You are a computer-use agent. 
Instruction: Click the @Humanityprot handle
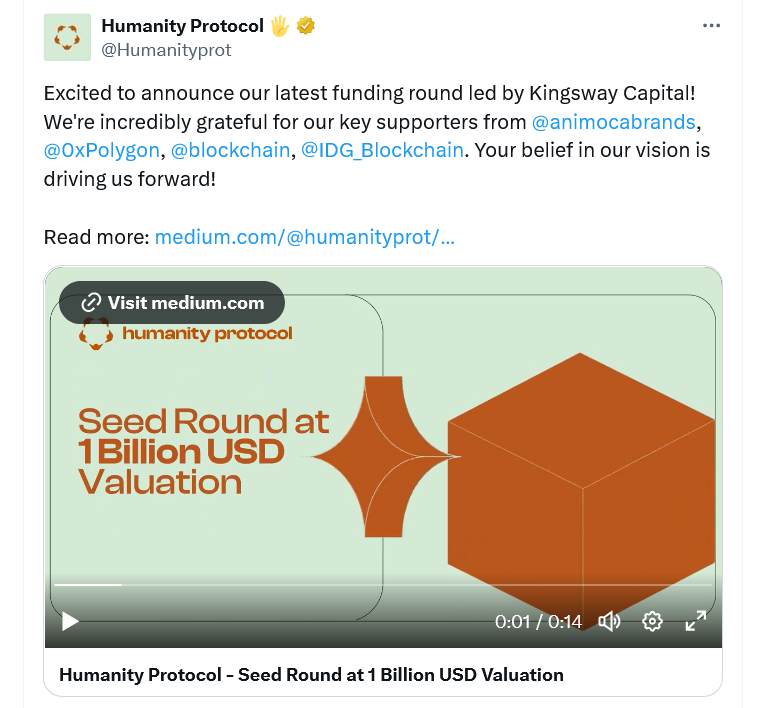(x=166, y=50)
